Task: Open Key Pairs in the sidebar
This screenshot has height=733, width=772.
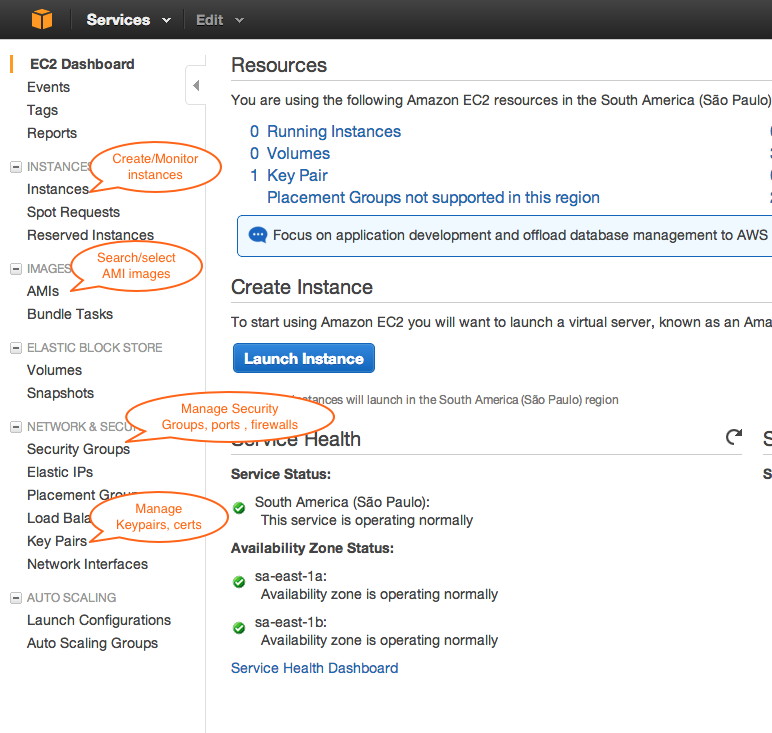Action: pos(57,541)
